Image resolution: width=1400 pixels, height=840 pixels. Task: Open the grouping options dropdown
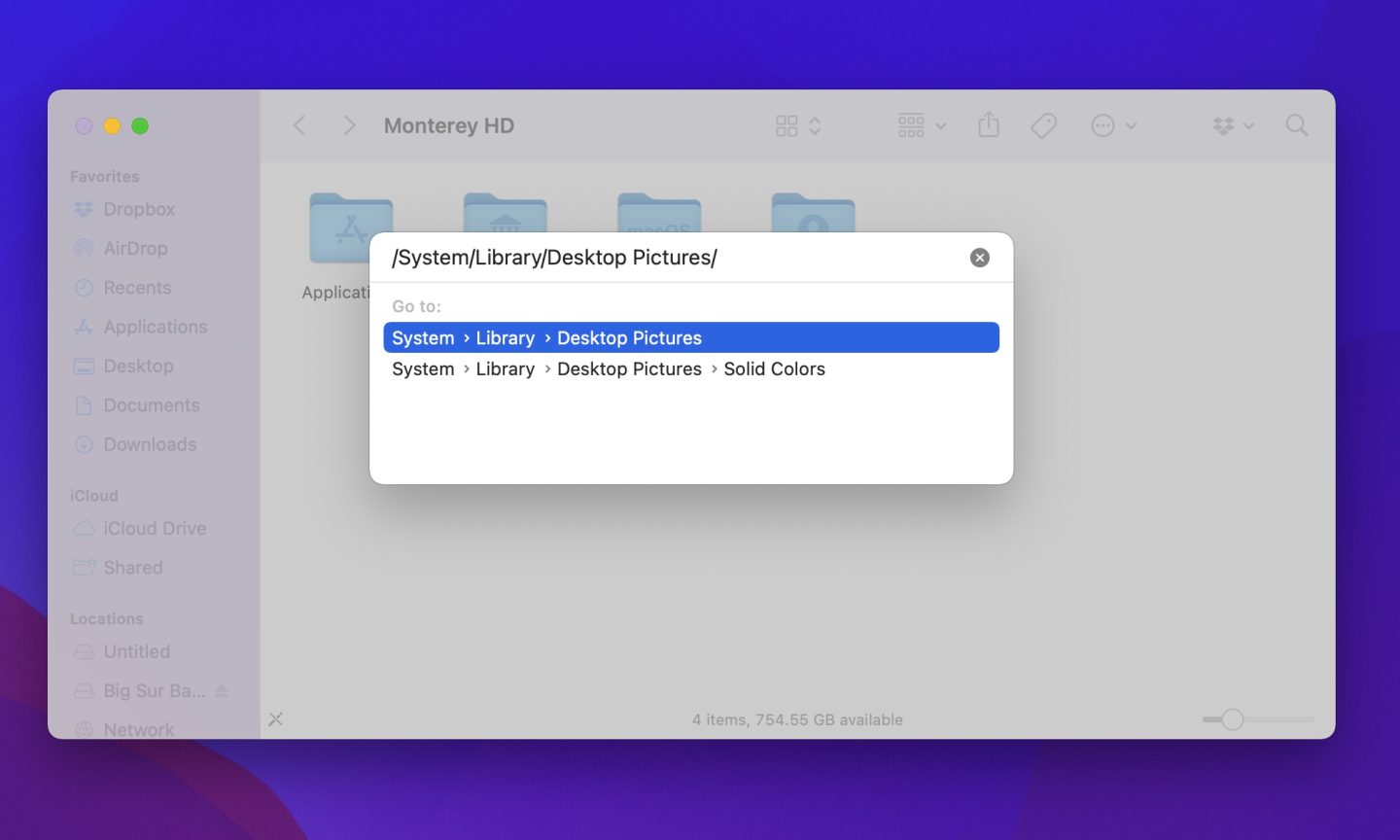coord(919,125)
